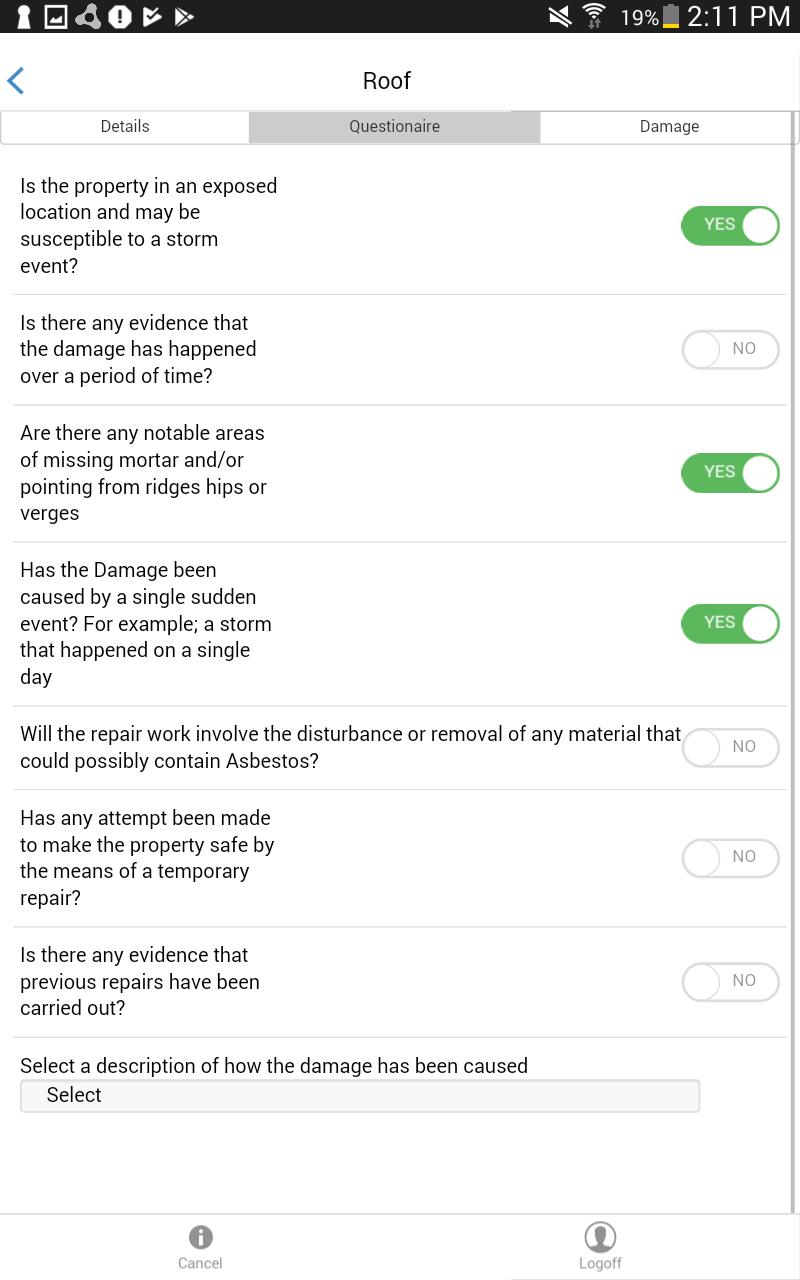Tap the octagon exclamation alert icon in status bar

tap(119, 16)
